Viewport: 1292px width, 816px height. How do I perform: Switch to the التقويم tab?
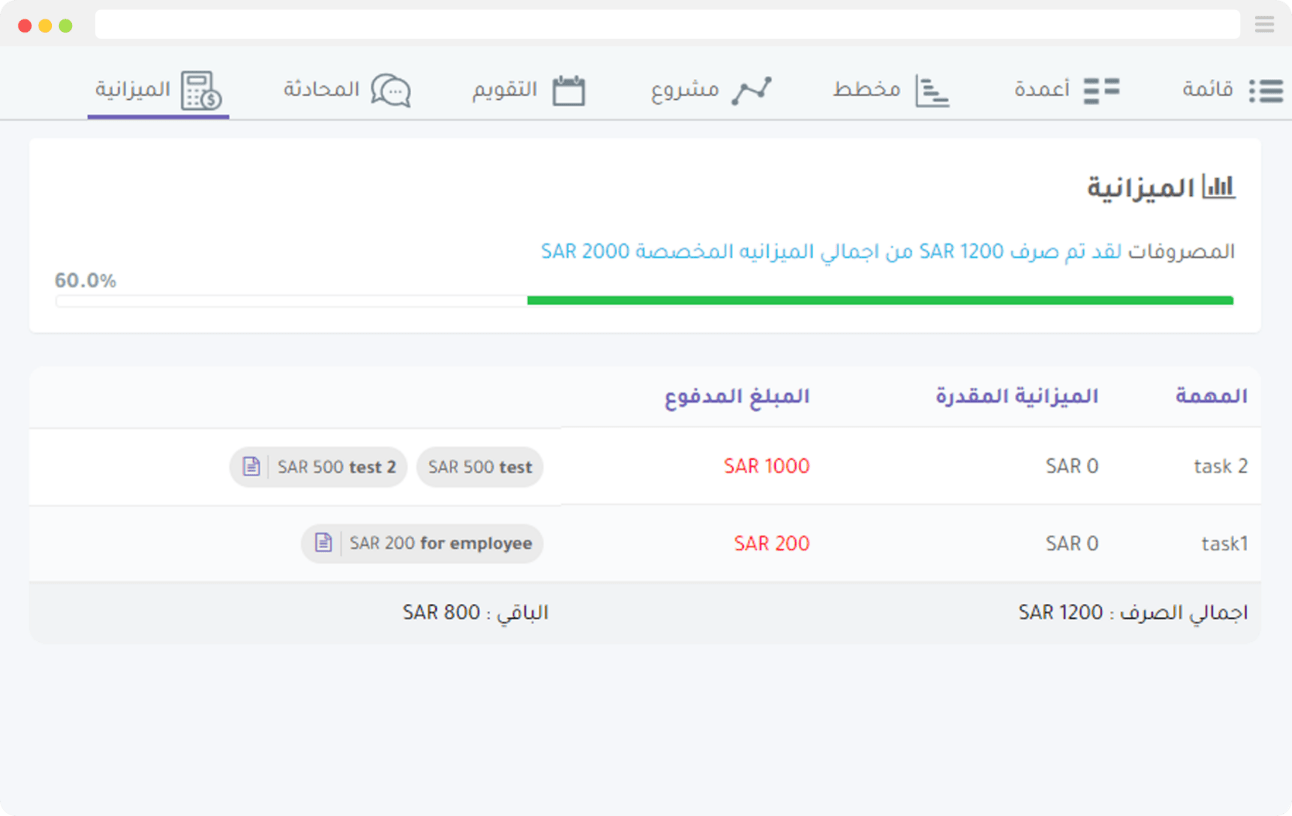[x=505, y=90]
